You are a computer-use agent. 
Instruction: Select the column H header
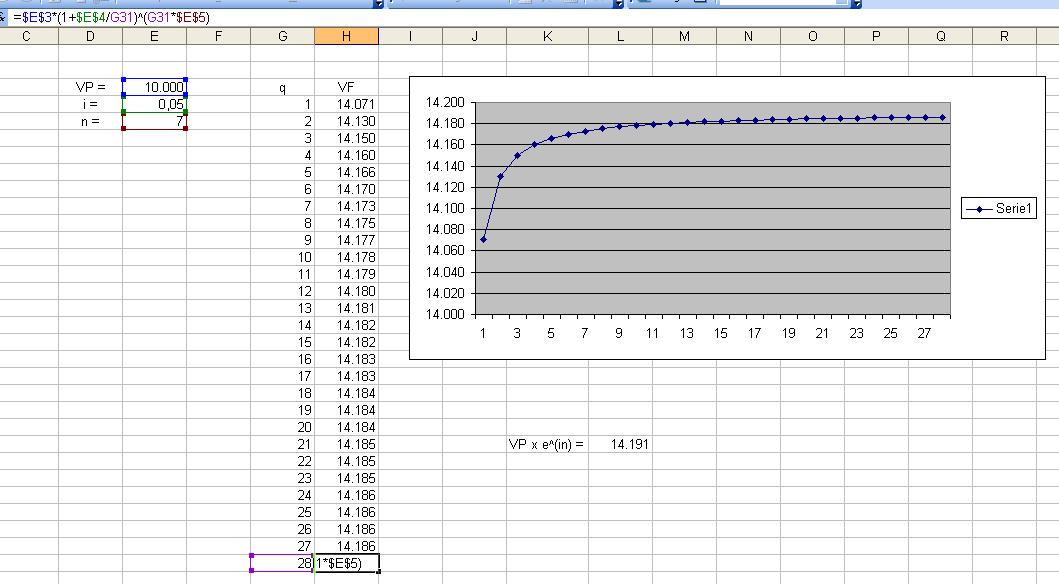pos(346,36)
